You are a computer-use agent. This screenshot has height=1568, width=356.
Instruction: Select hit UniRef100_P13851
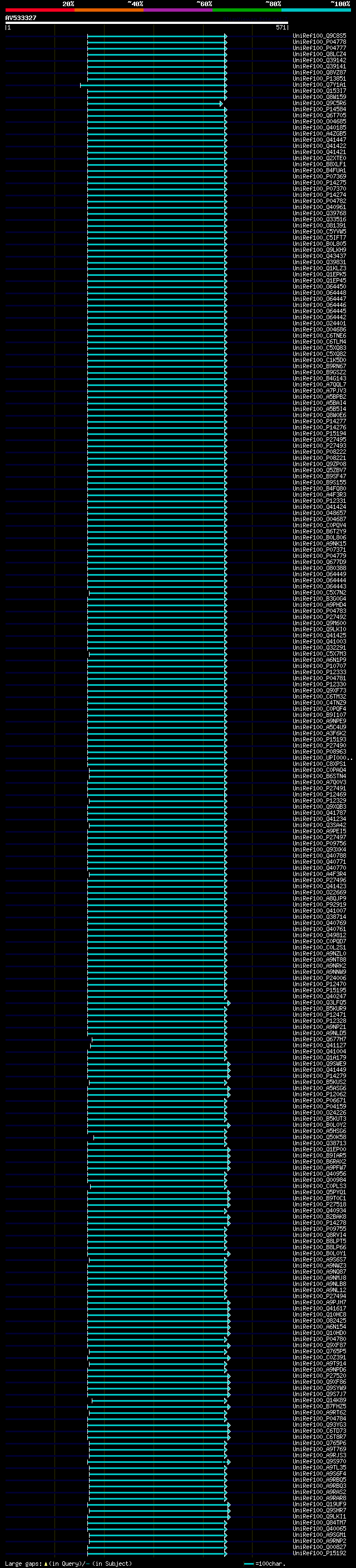(x=319, y=78)
